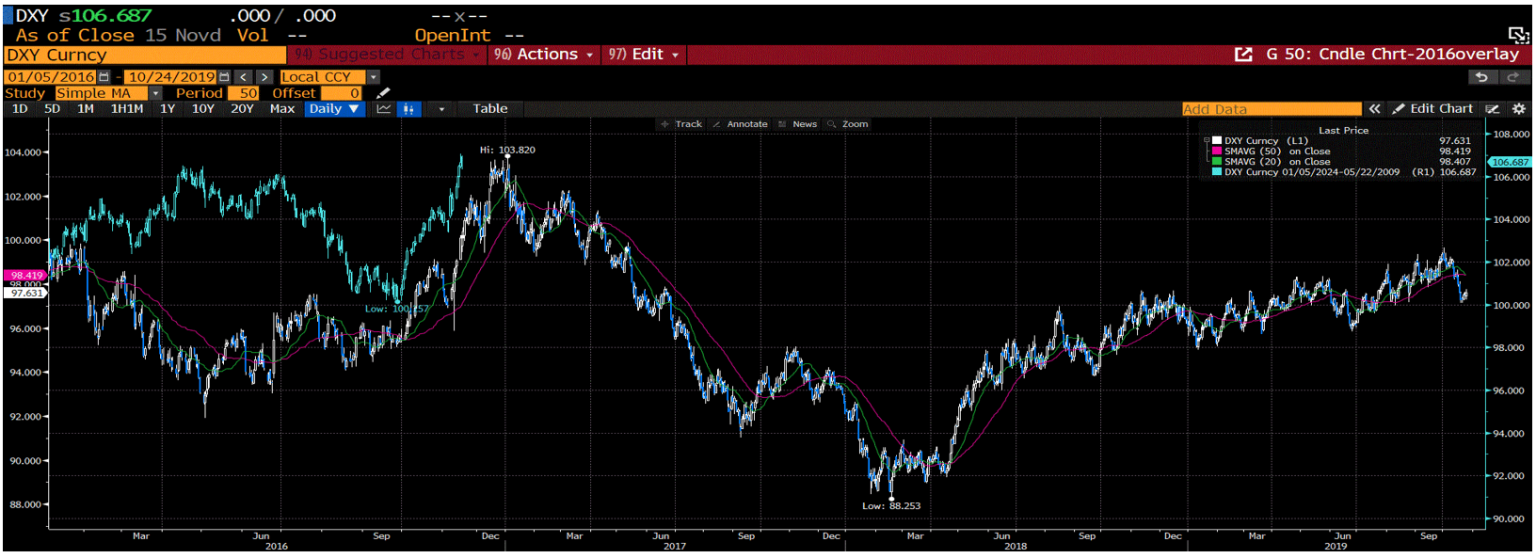Open chart settings gear icon
The image size is (1536, 558).
click(x=1519, y=109)
